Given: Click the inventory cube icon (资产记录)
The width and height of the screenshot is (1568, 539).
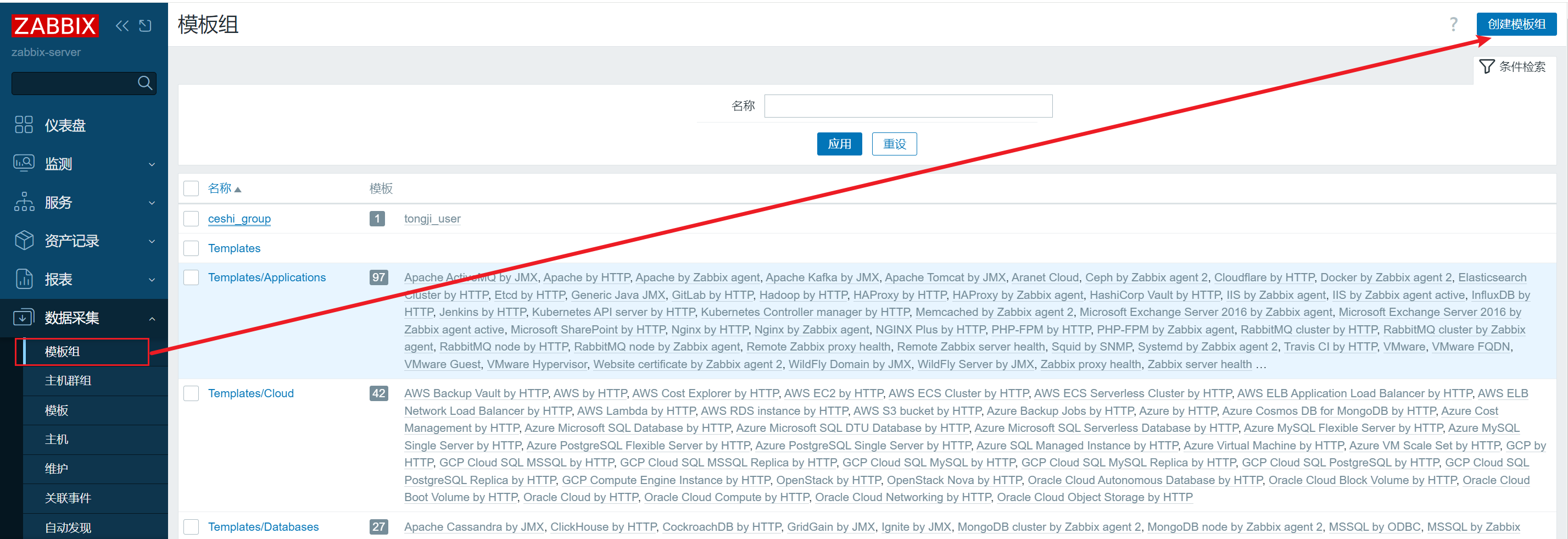Looking at the screenshot, I should pos(24,240).
